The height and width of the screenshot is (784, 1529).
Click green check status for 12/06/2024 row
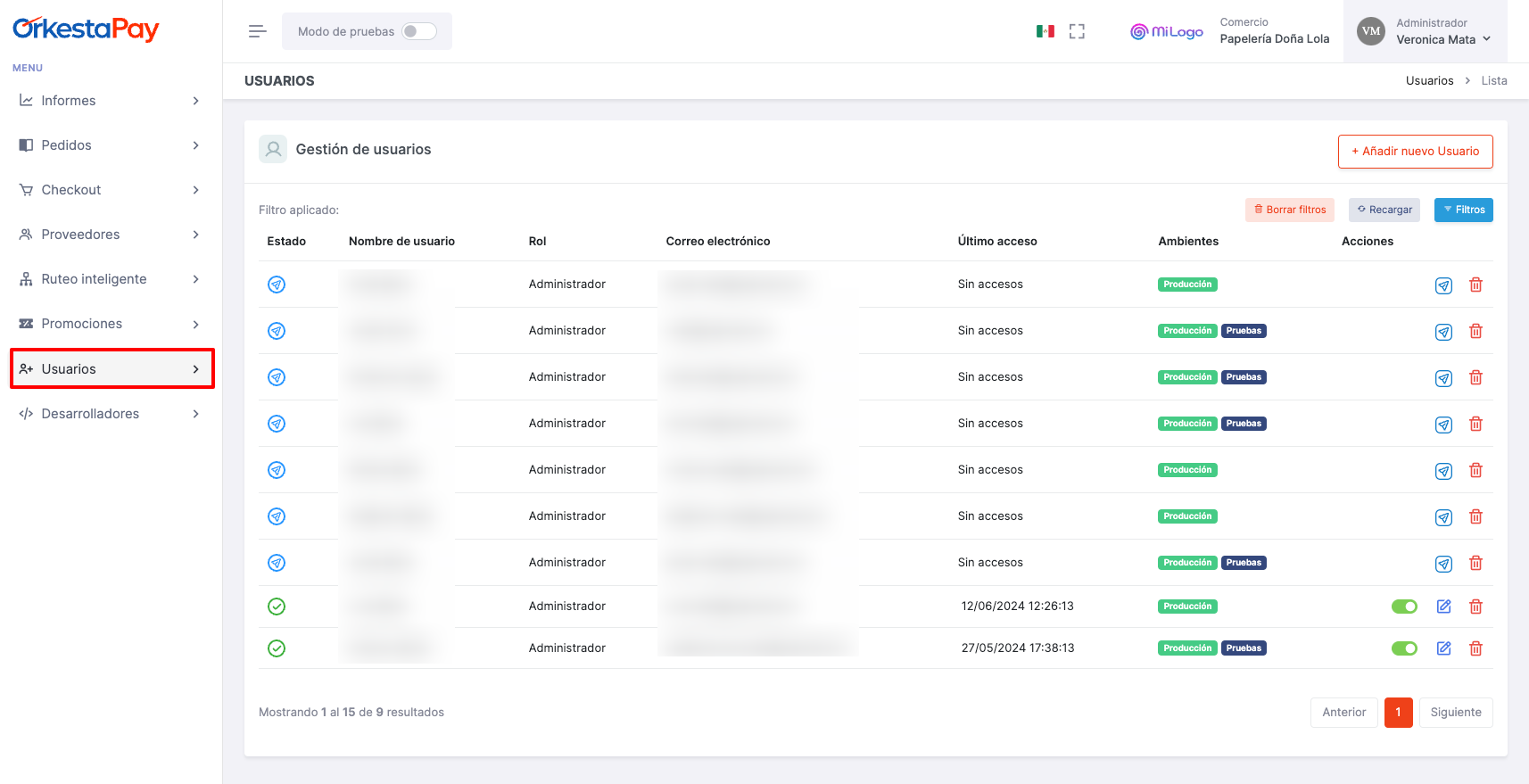tap(277, 607)
